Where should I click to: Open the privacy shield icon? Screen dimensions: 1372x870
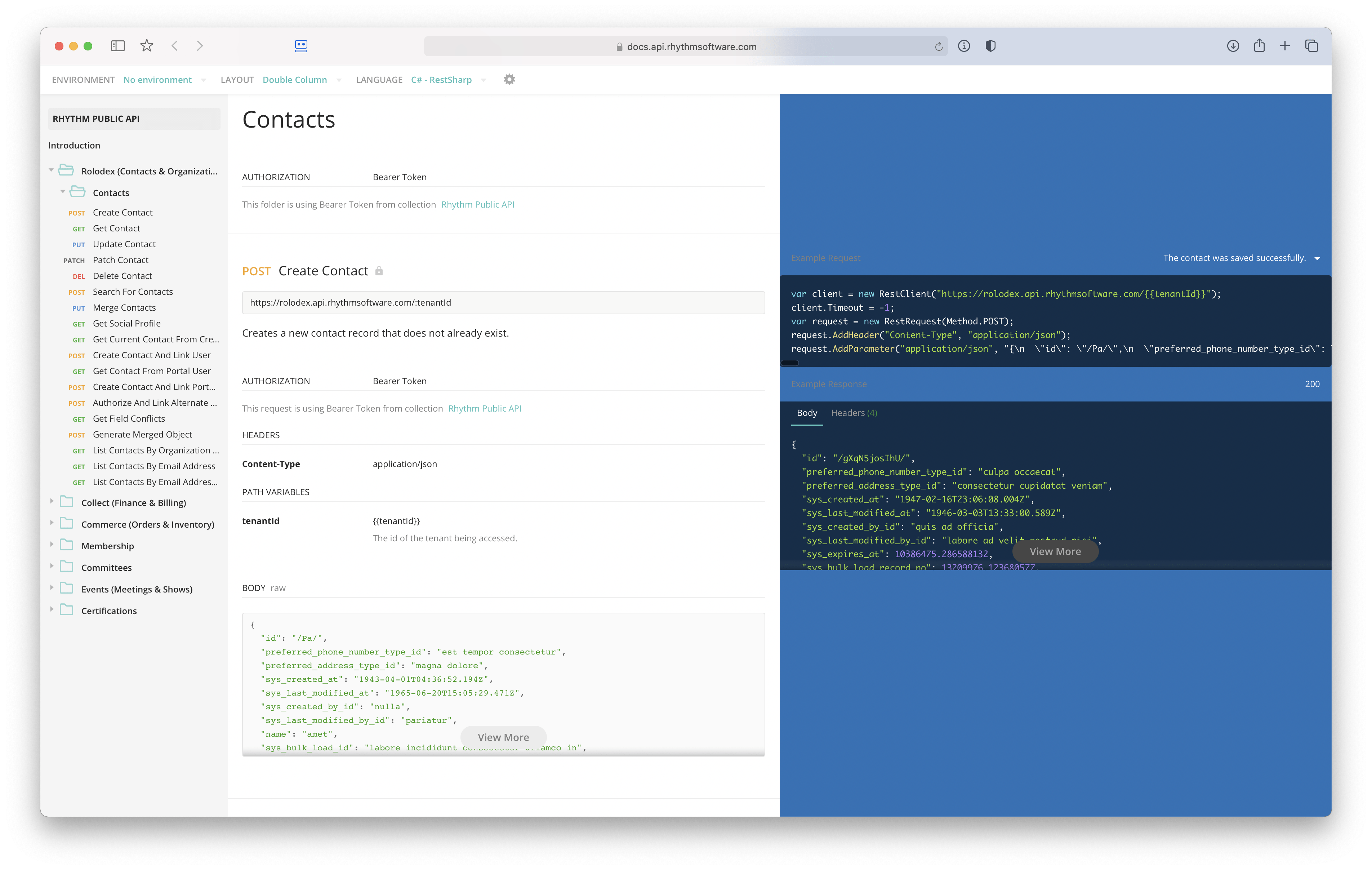990,46
